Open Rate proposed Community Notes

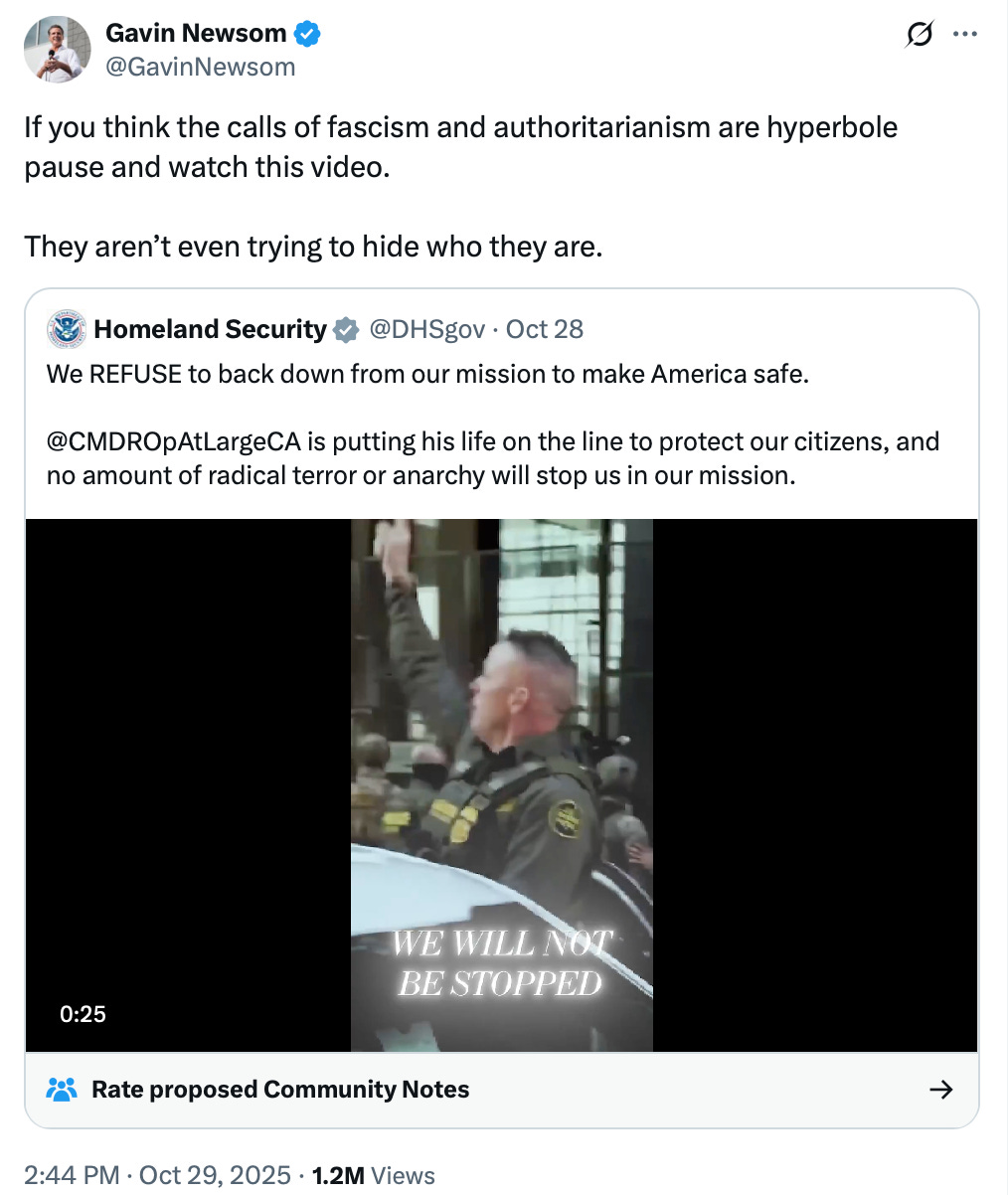(279, 1089)
